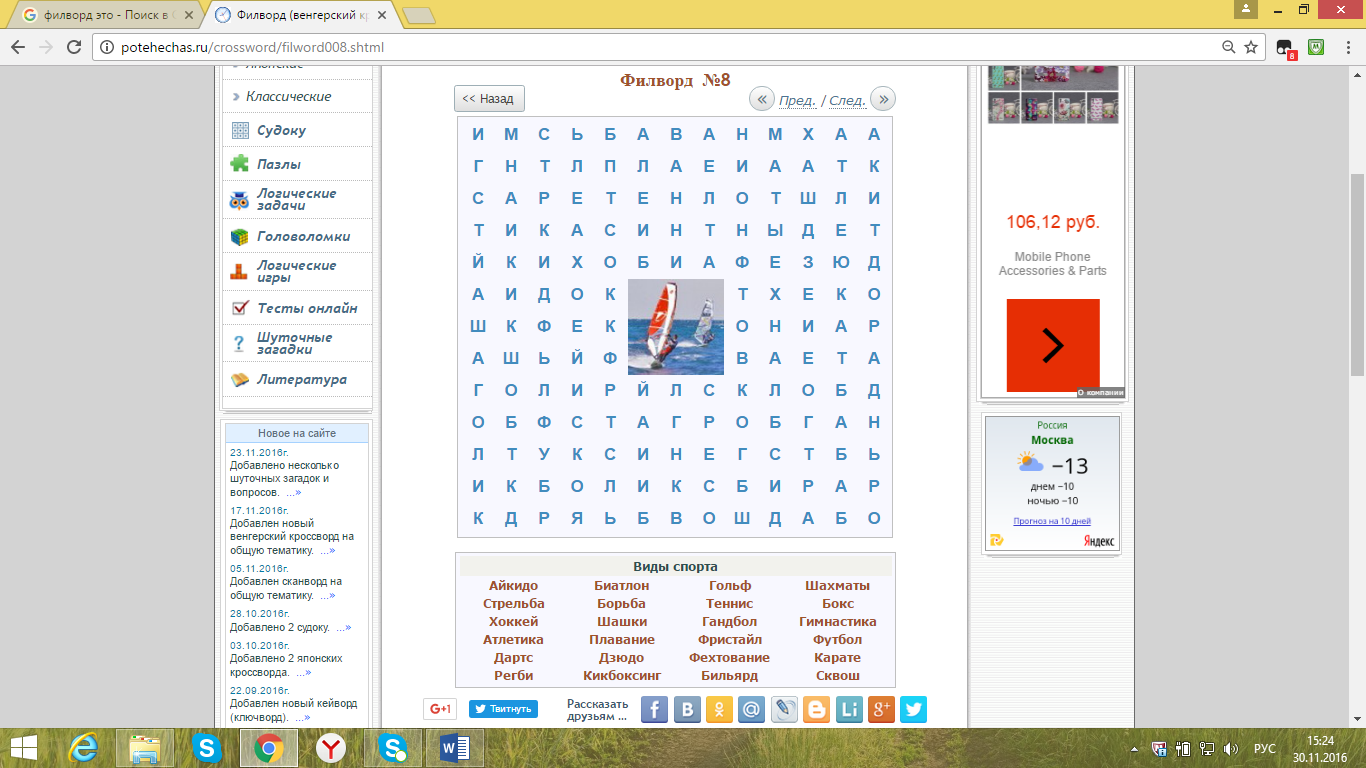Open a new browser tab
Viewport: 1366px width, 768px height.
click(418, 15)
